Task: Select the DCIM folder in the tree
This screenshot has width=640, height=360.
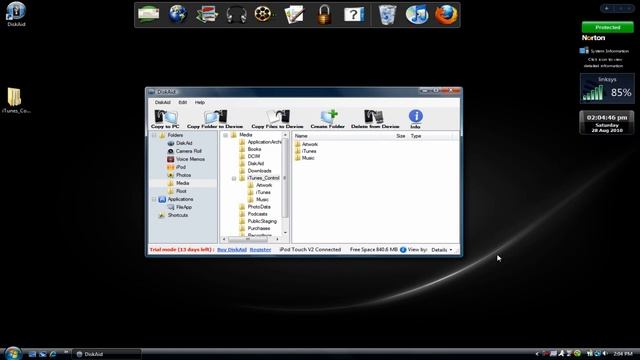Action: (250, 156)
